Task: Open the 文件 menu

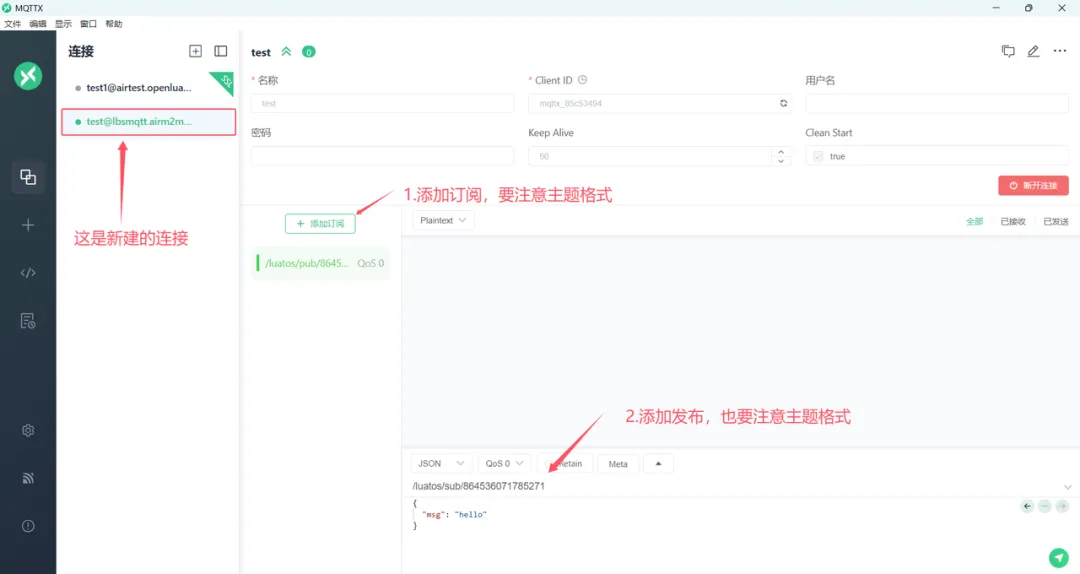Action: (x=12, y=24)
